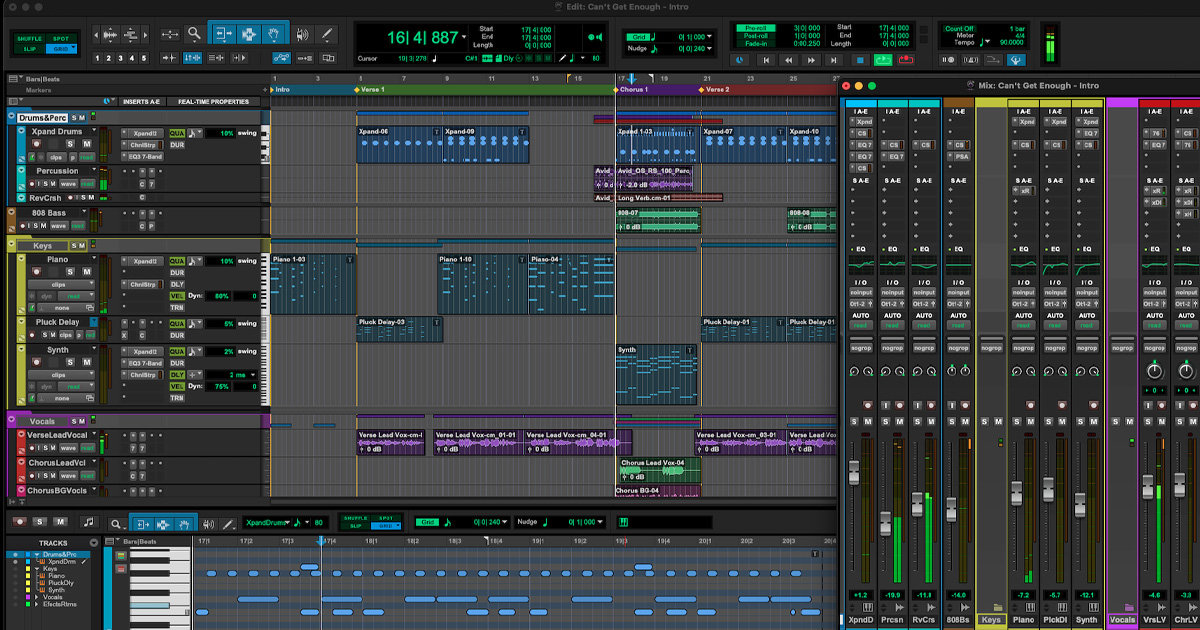This screenshot has height=630, width=1200.
Task: Solo the Piano track
Action: 71,272
